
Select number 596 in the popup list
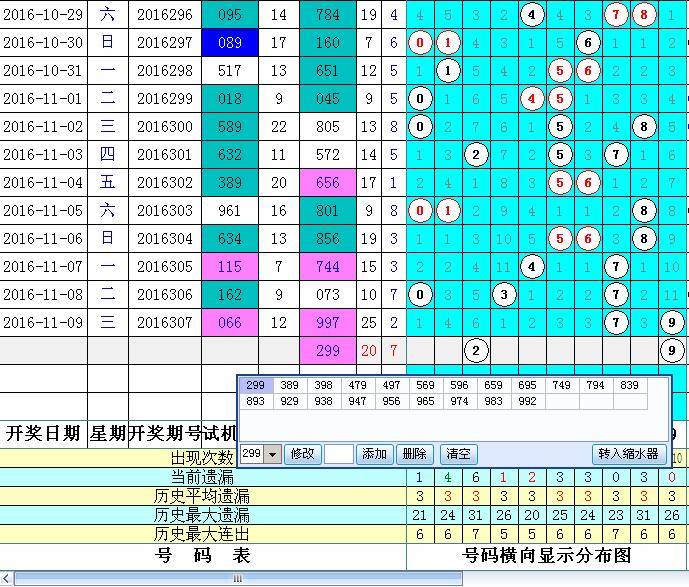pyautogui.click(x=459, y=385)
